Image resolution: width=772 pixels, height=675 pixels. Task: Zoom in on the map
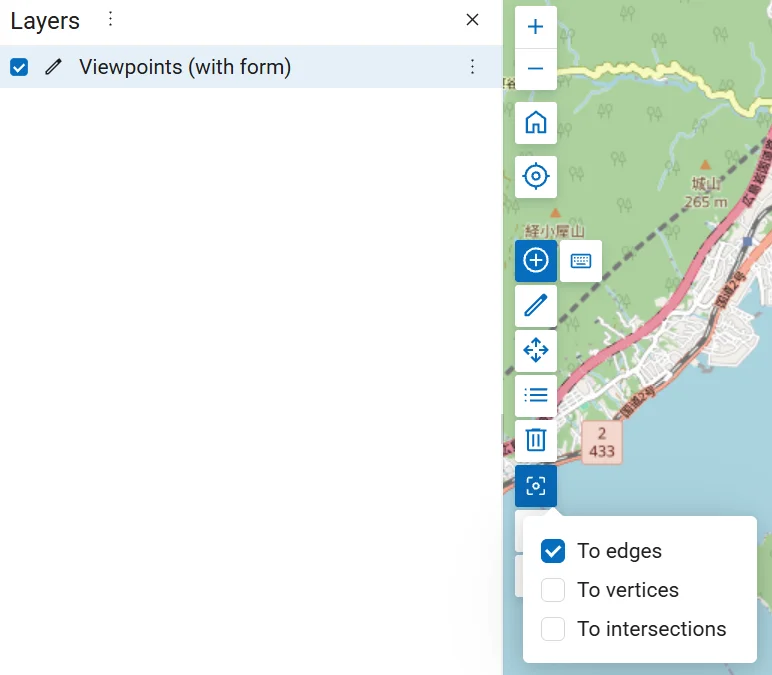click(536, 27)
